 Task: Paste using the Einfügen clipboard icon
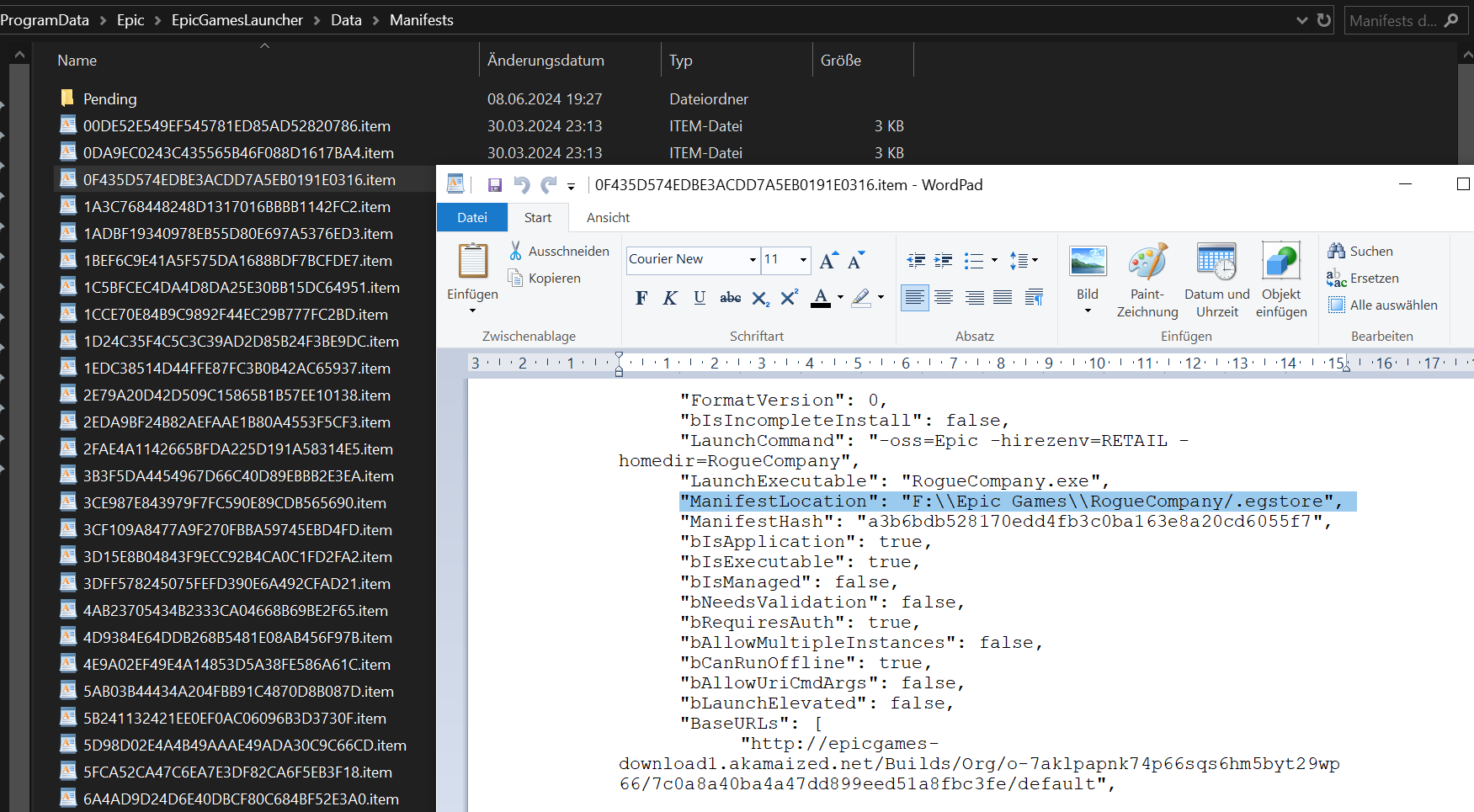click(473, 261)
